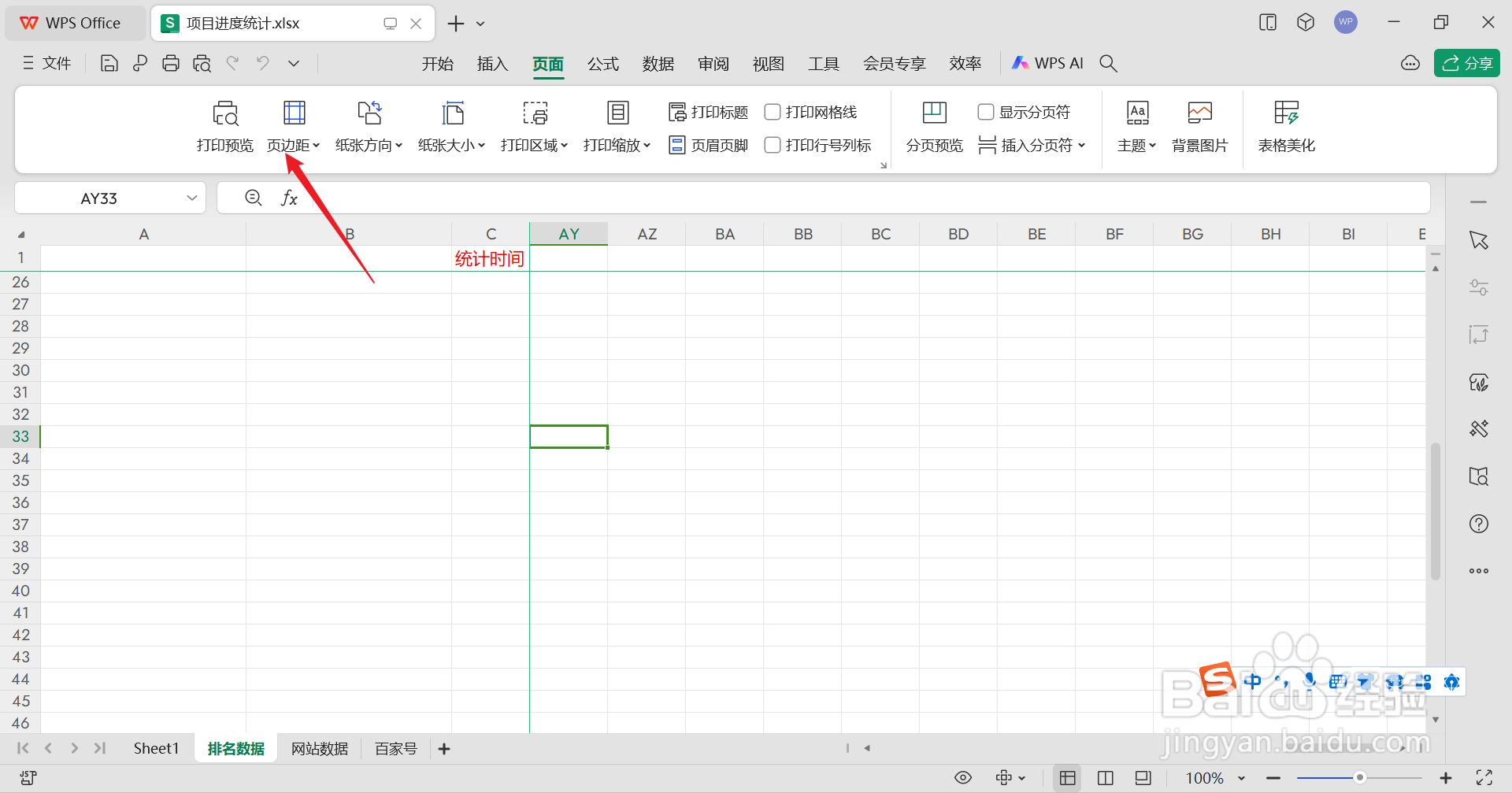Screen dimensions: 1512x793
Task: Go to last sheet navigation arrow
Action: pyautogui.click(x=100, y=748)
